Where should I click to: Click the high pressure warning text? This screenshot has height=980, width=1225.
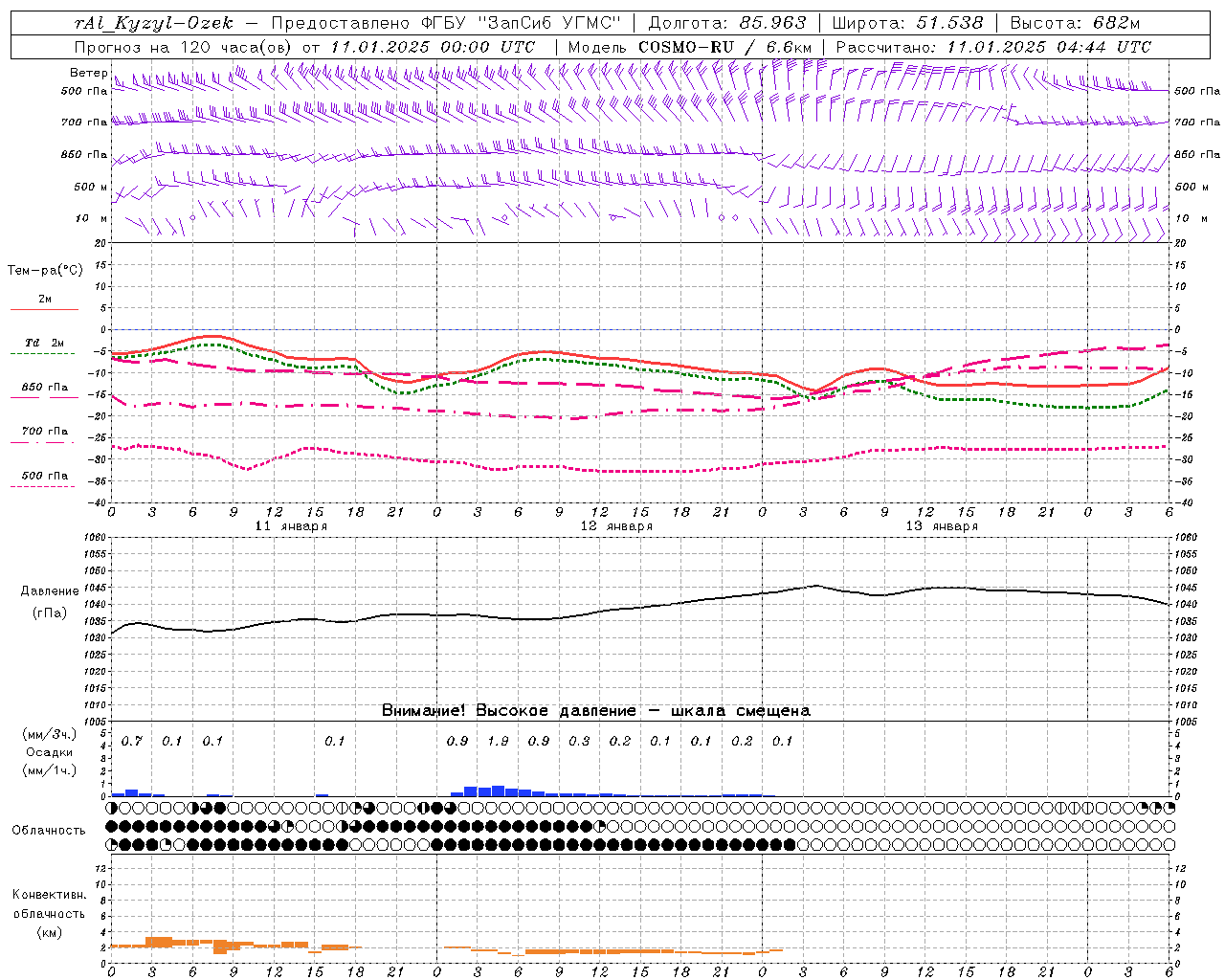click(x=595, y=711)
